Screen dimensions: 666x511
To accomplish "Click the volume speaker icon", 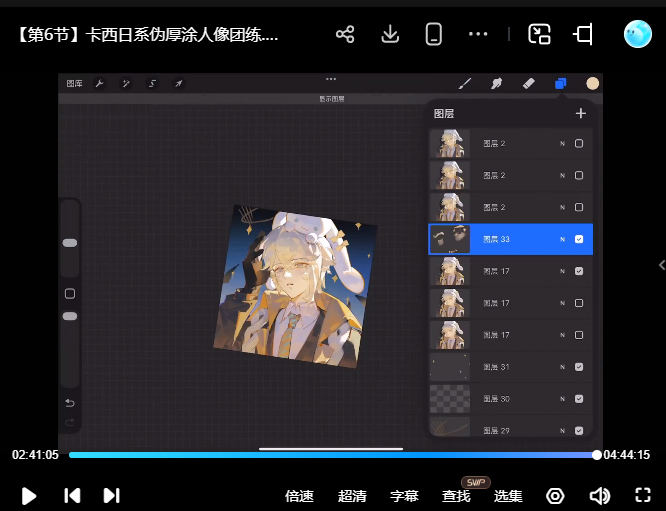I will pyautogui.click(x=600, y=496).
